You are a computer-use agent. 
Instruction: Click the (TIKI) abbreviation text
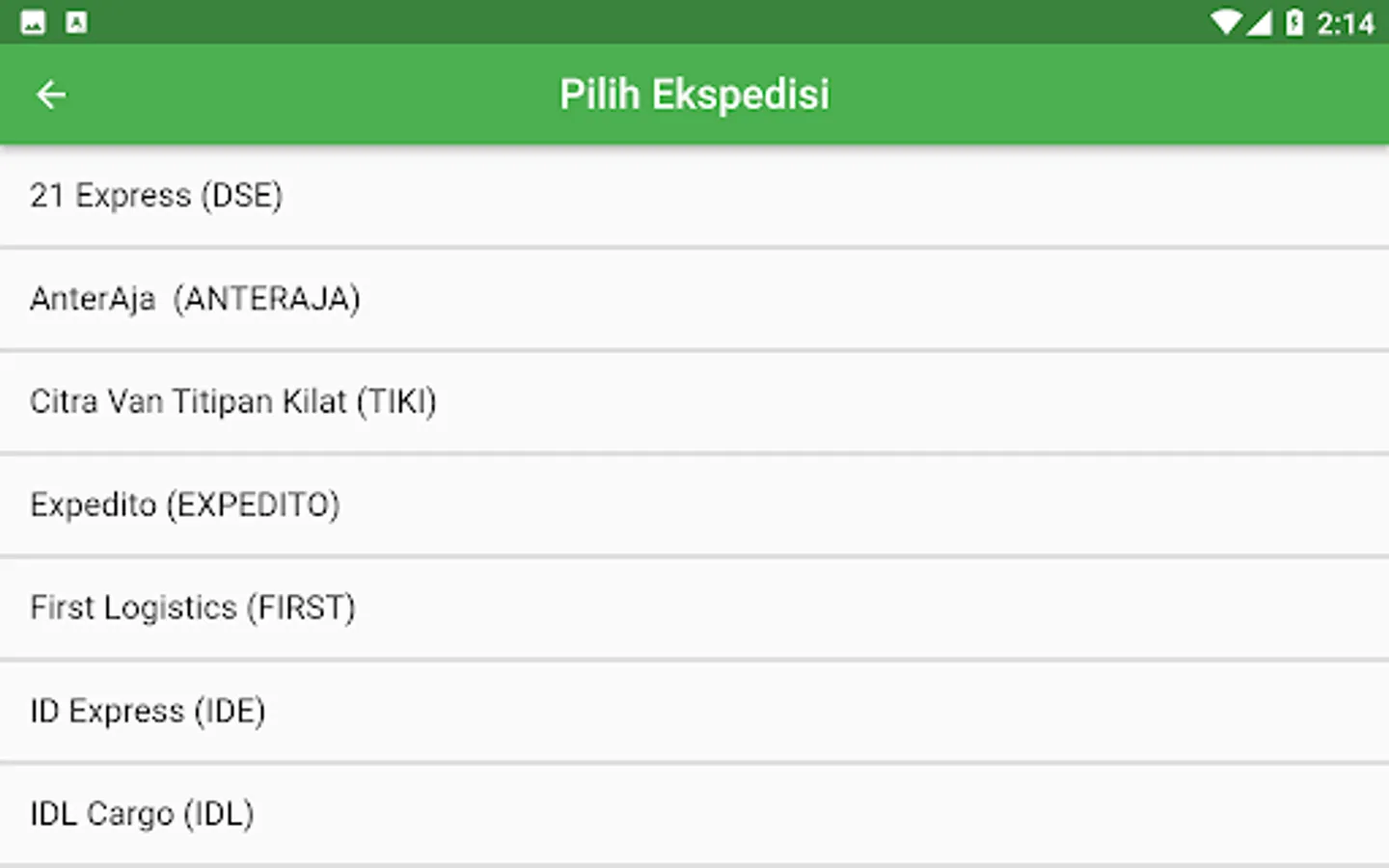[x=396, y=401]
